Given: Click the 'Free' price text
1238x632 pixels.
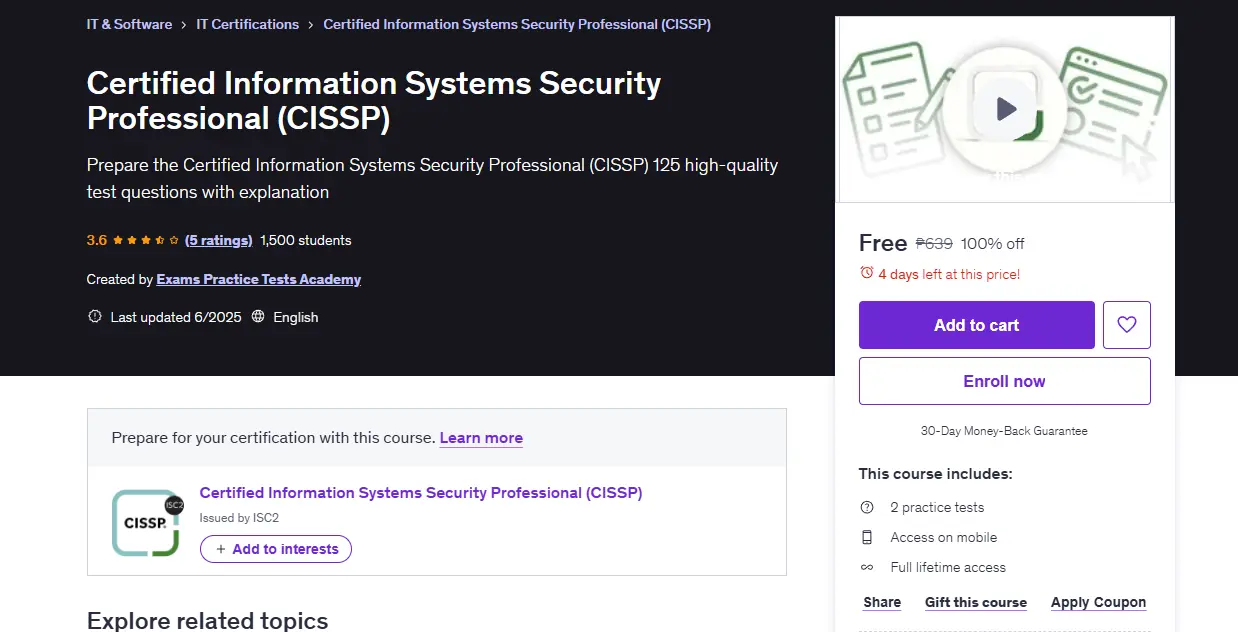Looking at the screenshot, I should [883, 243].
